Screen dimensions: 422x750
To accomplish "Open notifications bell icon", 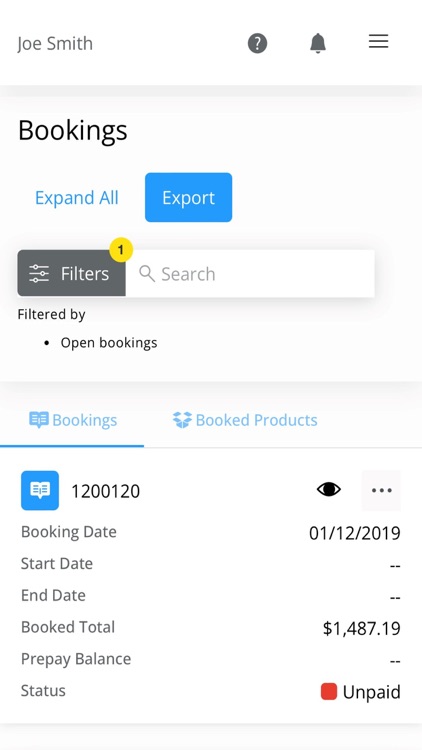I will 318,43.
